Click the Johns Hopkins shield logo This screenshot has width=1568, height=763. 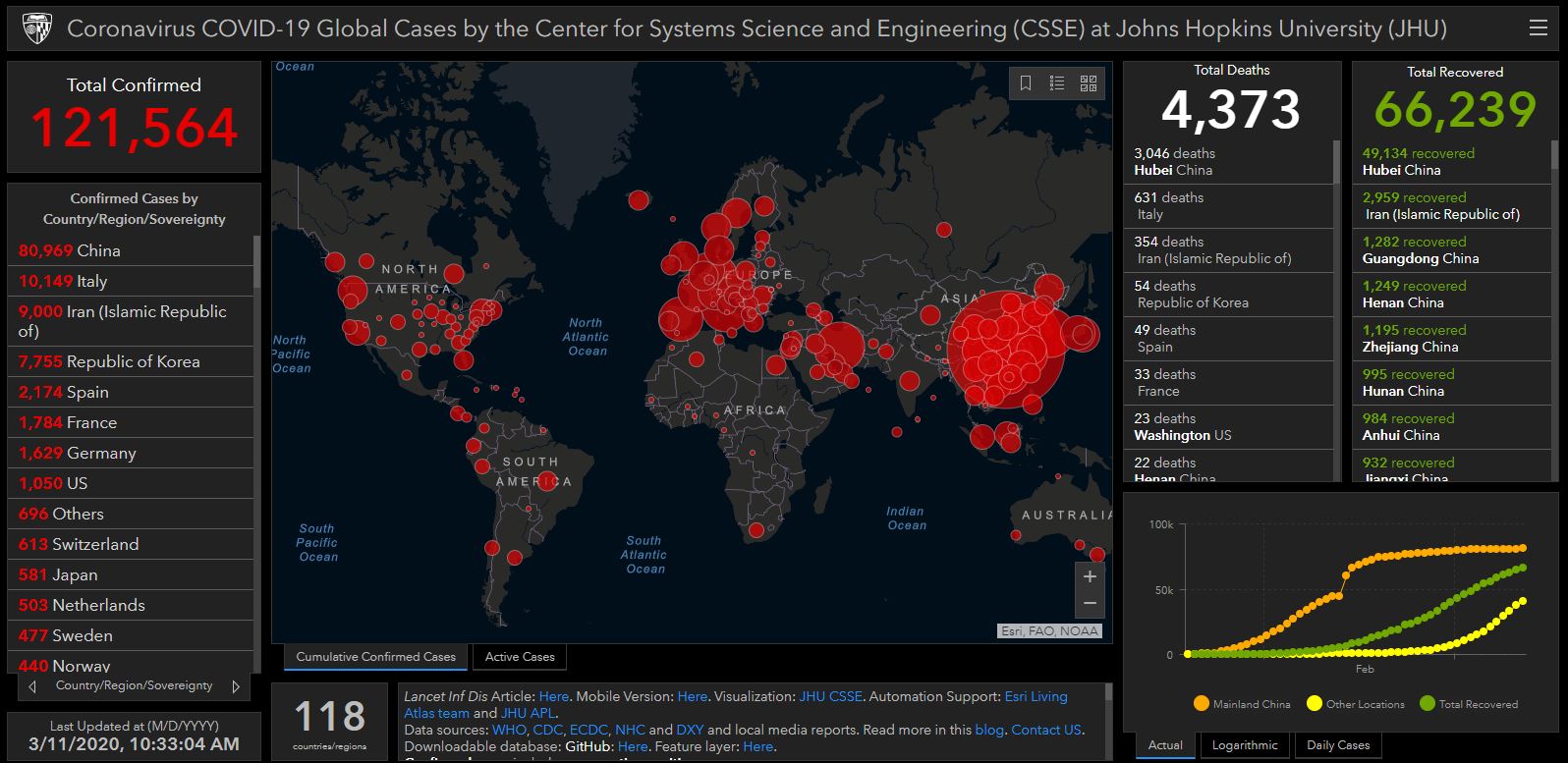click(36, 28)
